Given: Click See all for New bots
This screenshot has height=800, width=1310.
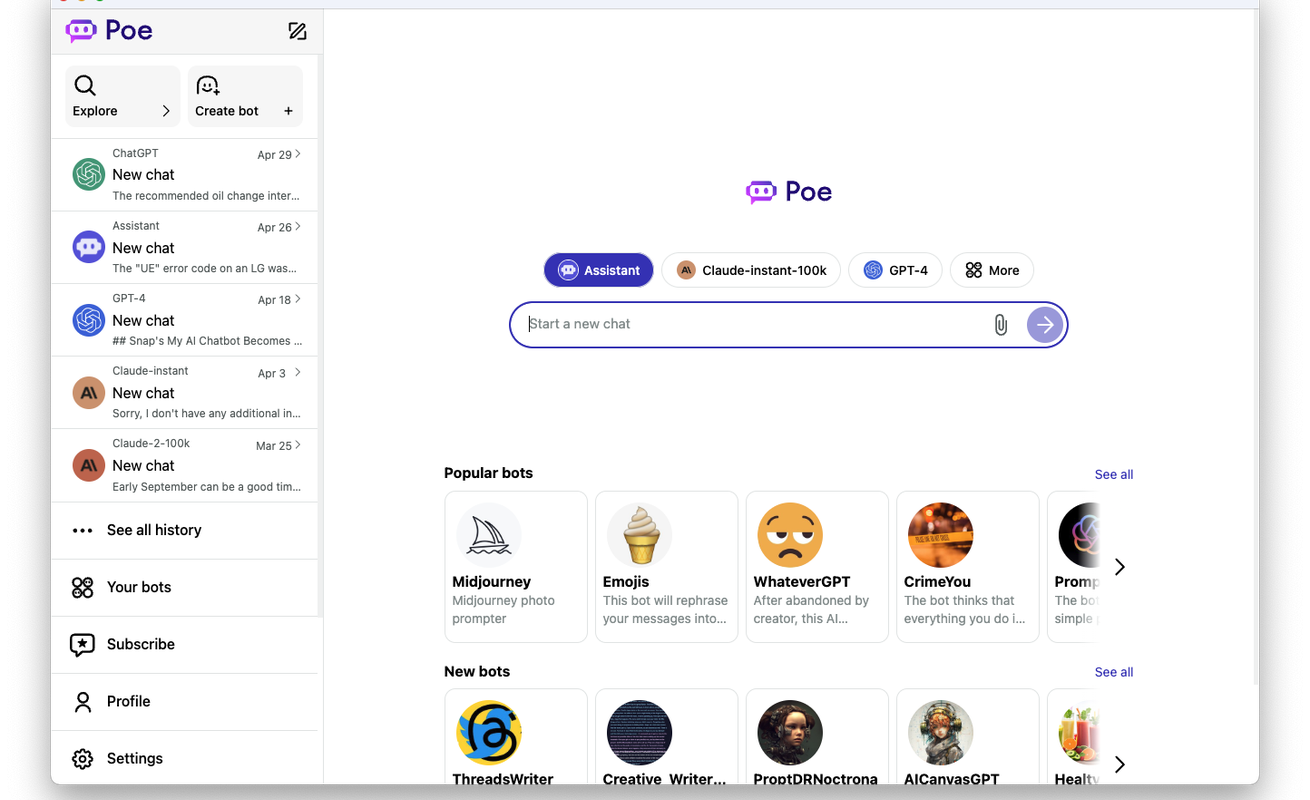Looking at the screenshot, I should pyautogui.click(x=1114, y=673).
